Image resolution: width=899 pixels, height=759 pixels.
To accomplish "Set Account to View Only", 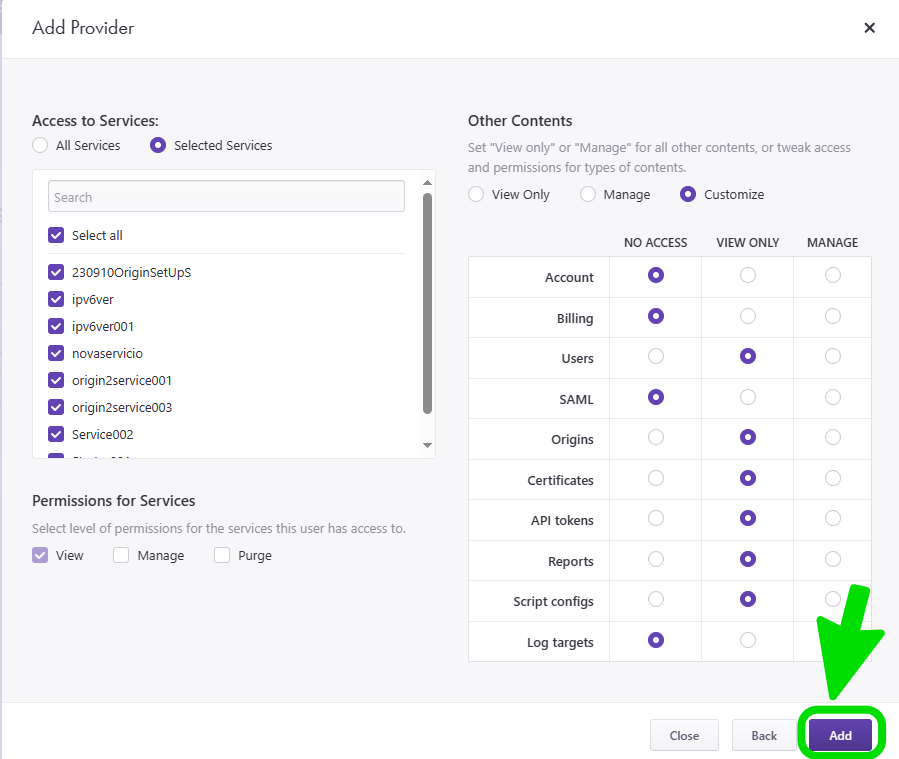I will tap(748, 275).
